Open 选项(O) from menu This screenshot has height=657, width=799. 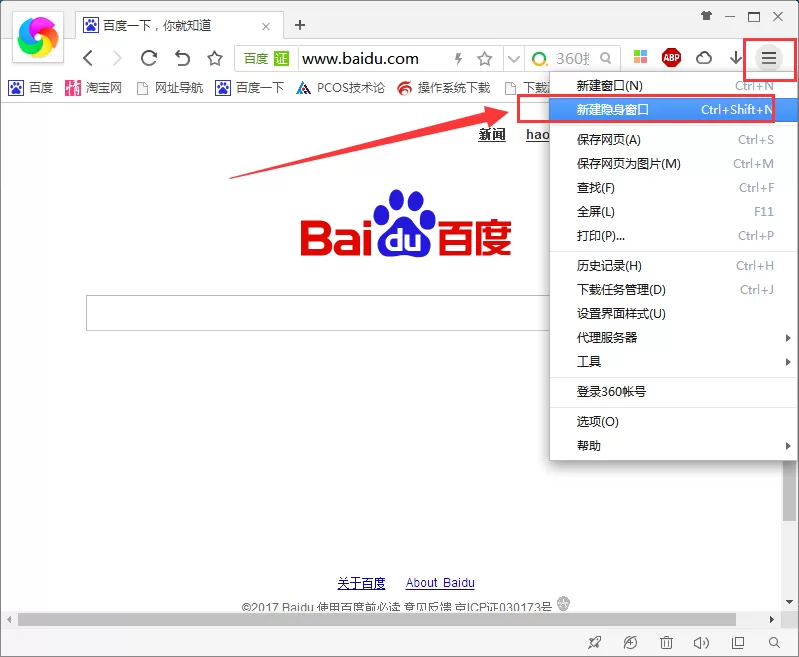tap(674, 422)
